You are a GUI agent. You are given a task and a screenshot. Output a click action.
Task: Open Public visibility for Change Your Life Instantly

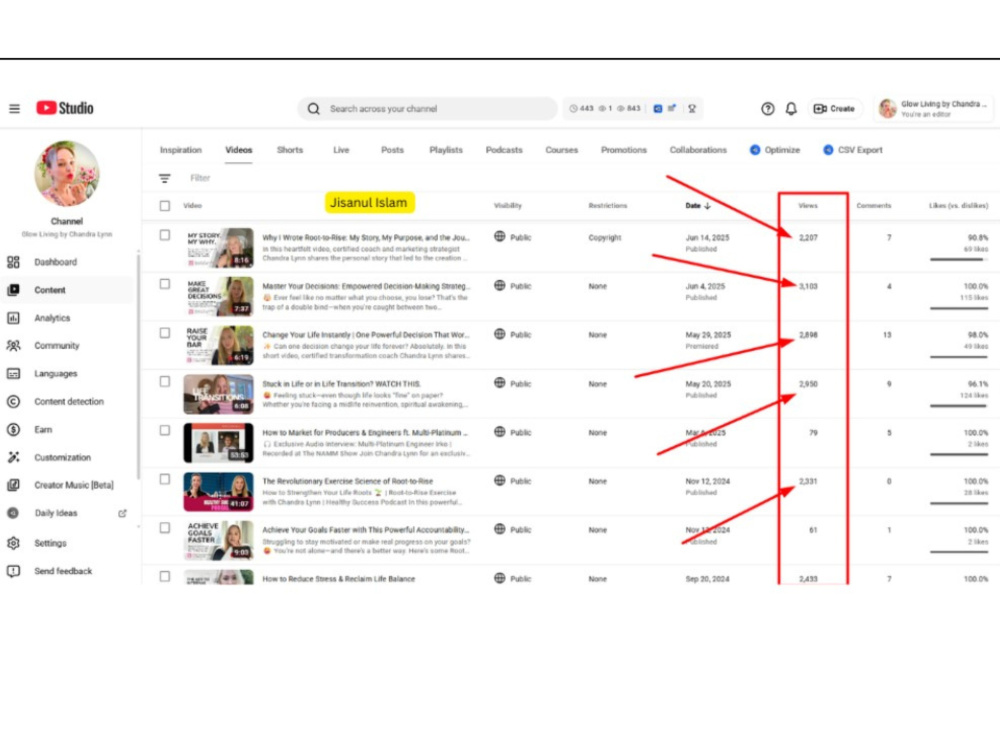pyautogui.click(x=513, y=334)
